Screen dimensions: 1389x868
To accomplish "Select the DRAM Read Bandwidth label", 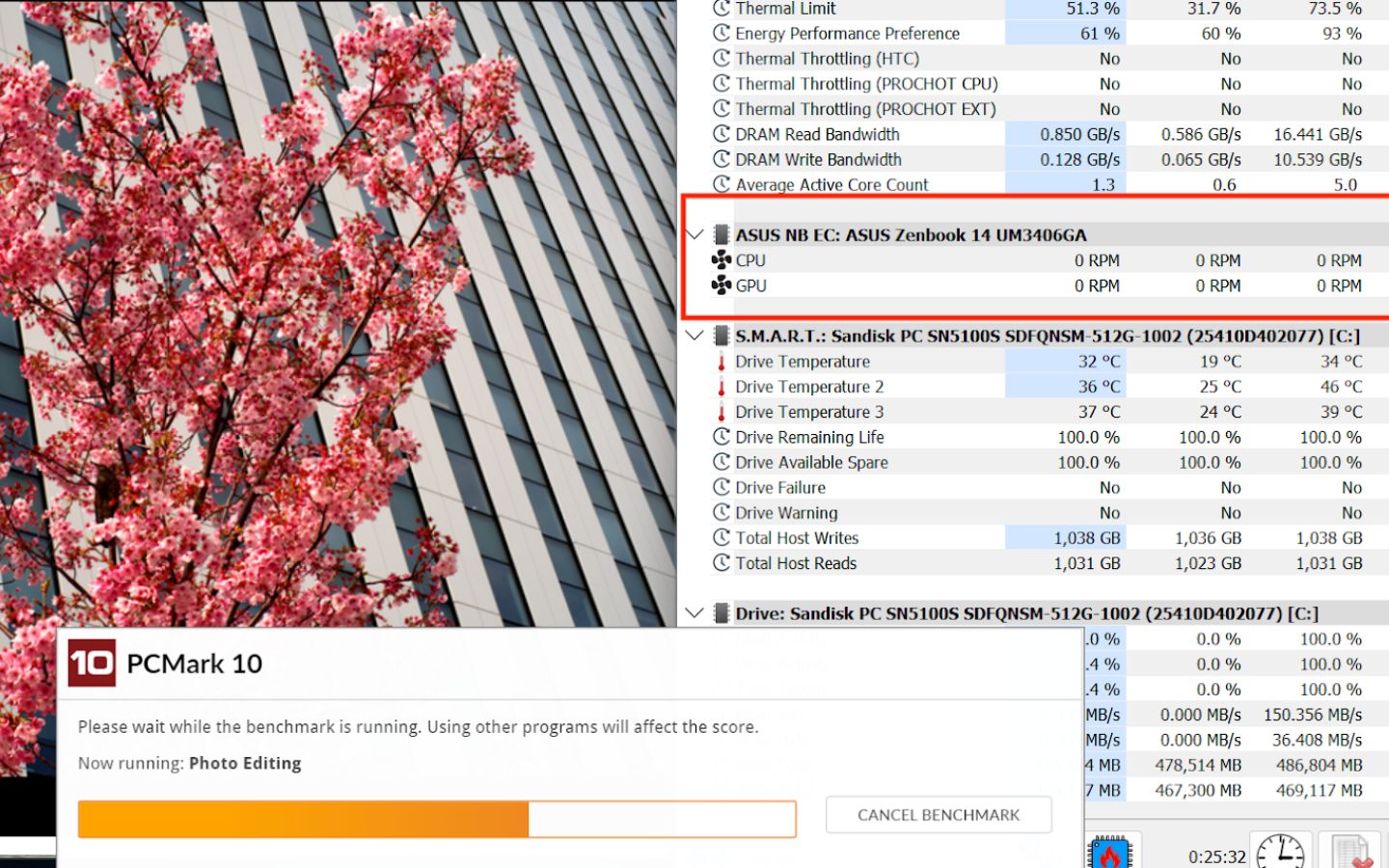I will click(817, 134).
